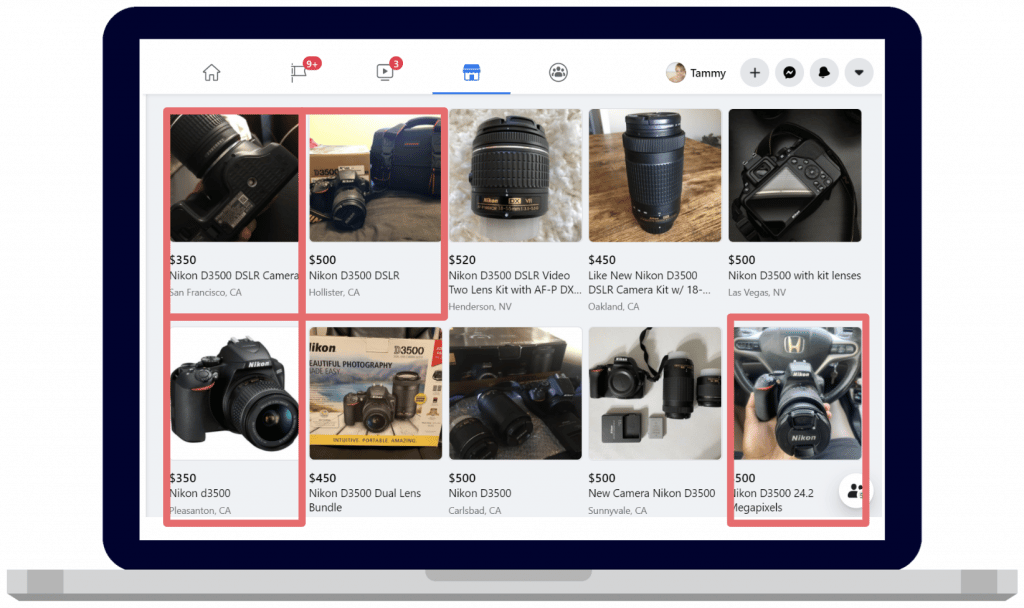Open the photo of camera in Honda car
This screenshot has height=608, width=1024.
(x=797, y=394)
